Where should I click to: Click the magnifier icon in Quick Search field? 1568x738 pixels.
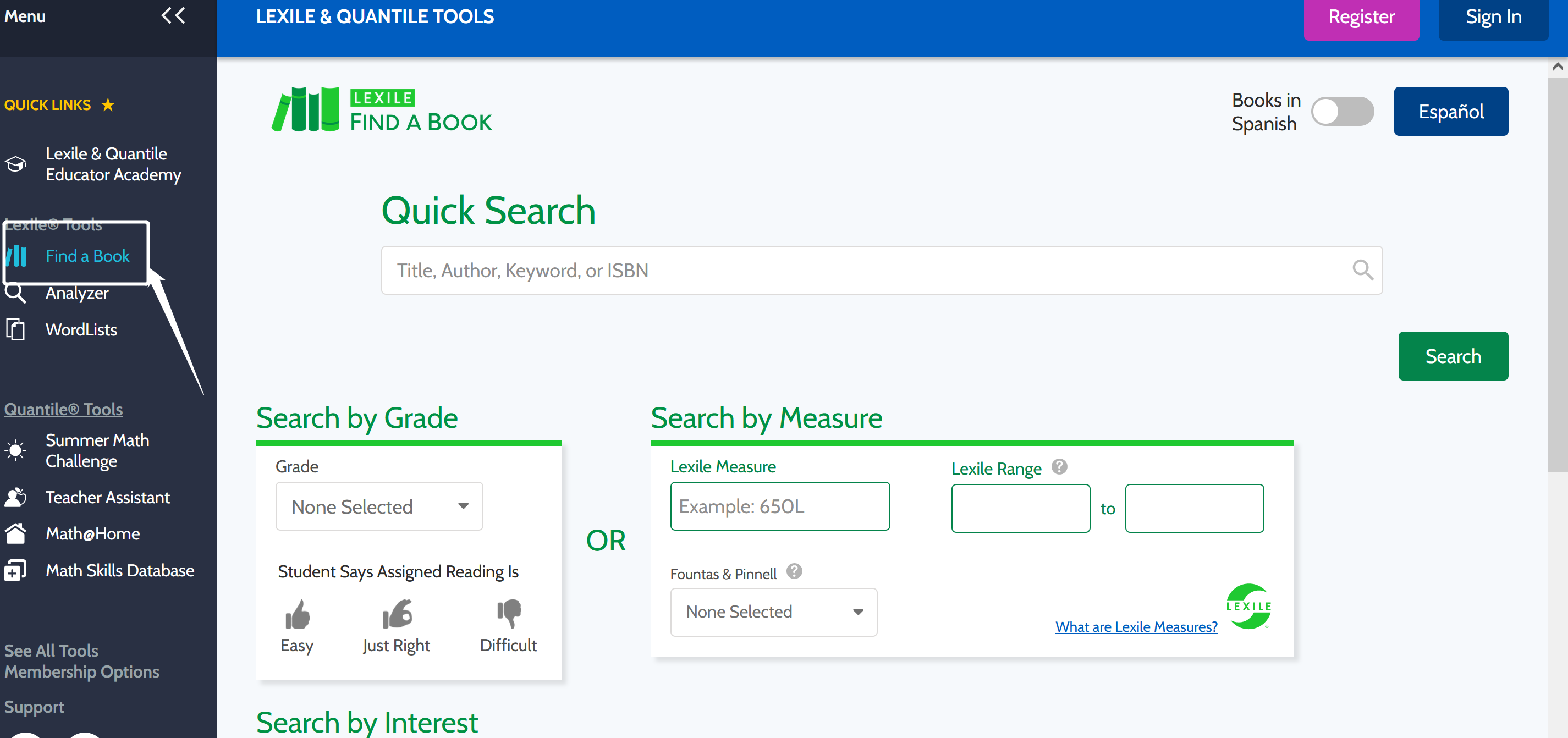[1362, 269]
